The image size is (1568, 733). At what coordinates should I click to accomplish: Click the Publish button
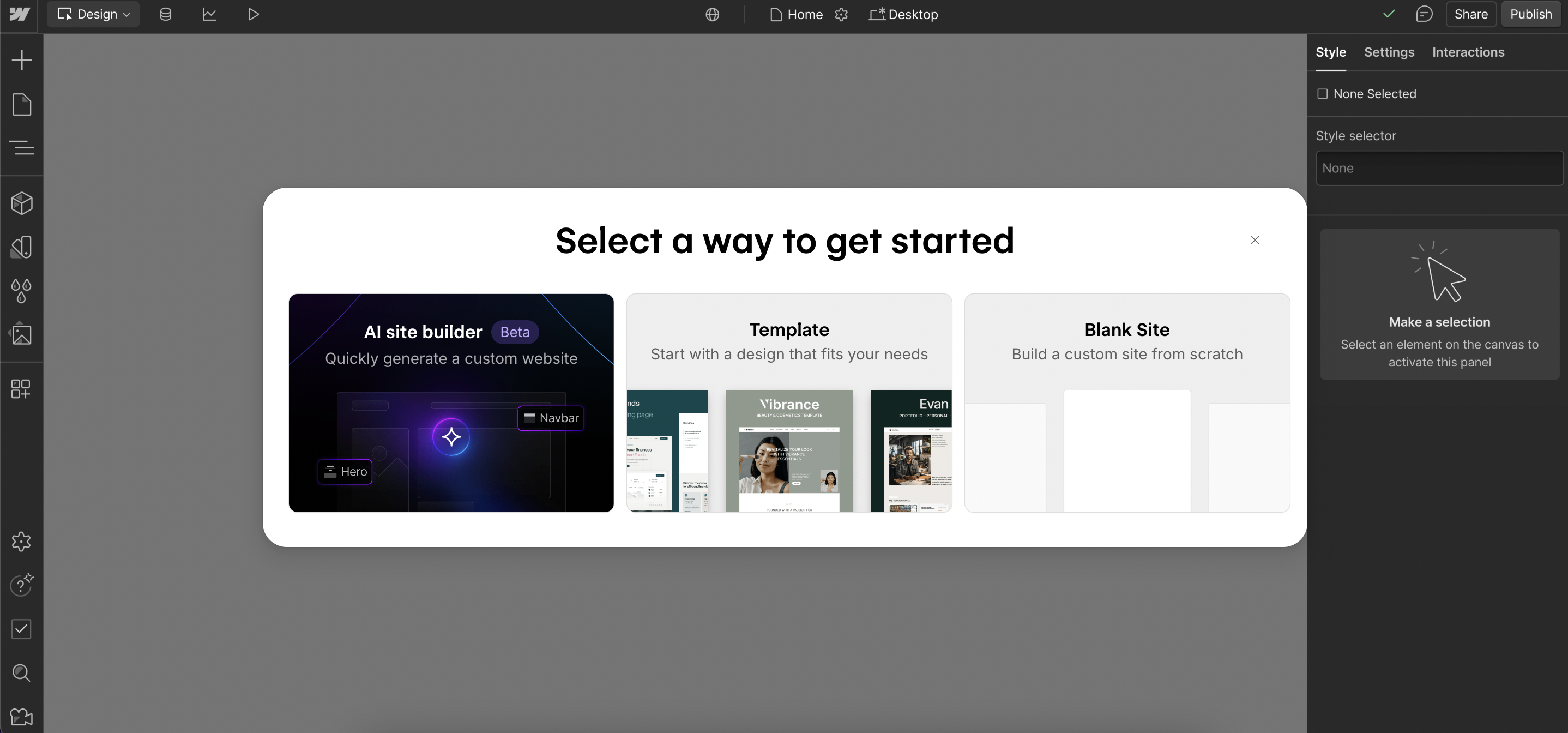click(1530, 14)
